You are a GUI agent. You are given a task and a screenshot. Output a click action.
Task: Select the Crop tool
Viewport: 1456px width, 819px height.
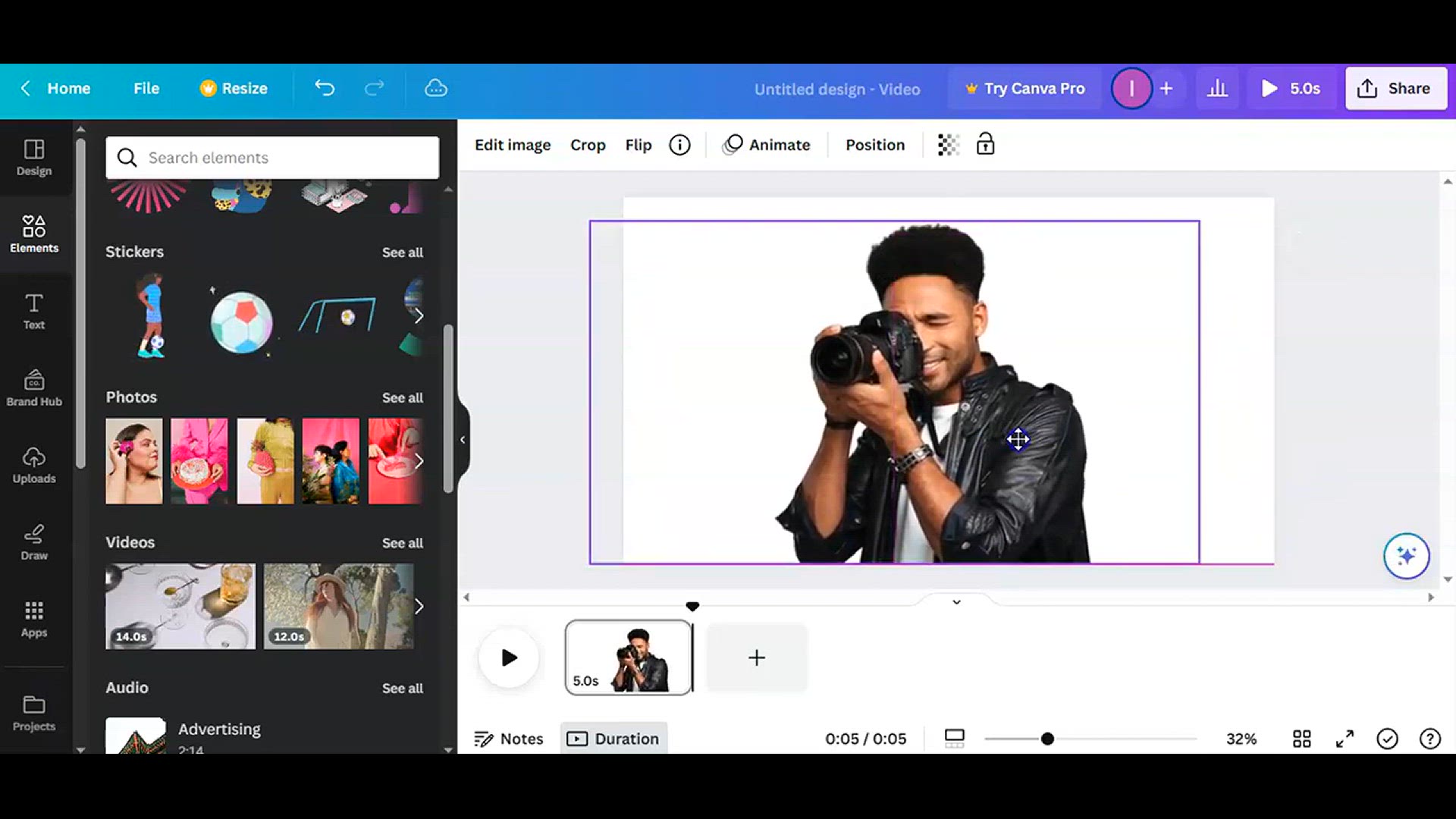(x=588, y=145)
